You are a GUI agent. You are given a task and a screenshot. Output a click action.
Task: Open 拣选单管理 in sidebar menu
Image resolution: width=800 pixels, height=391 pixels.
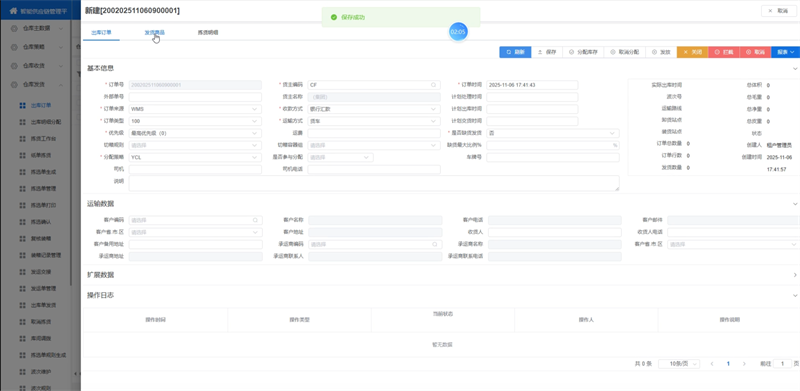(x=43, y=189)
